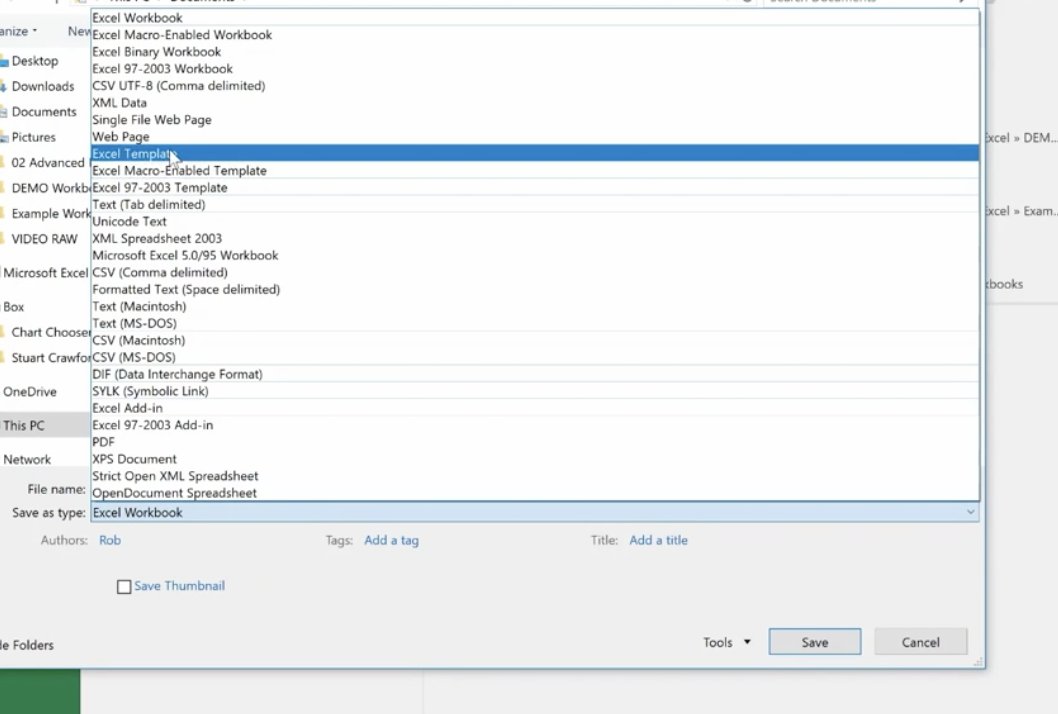Screen dimensions: 1058x714
Task: Click the Save button
Action: [x=814, y=642]
